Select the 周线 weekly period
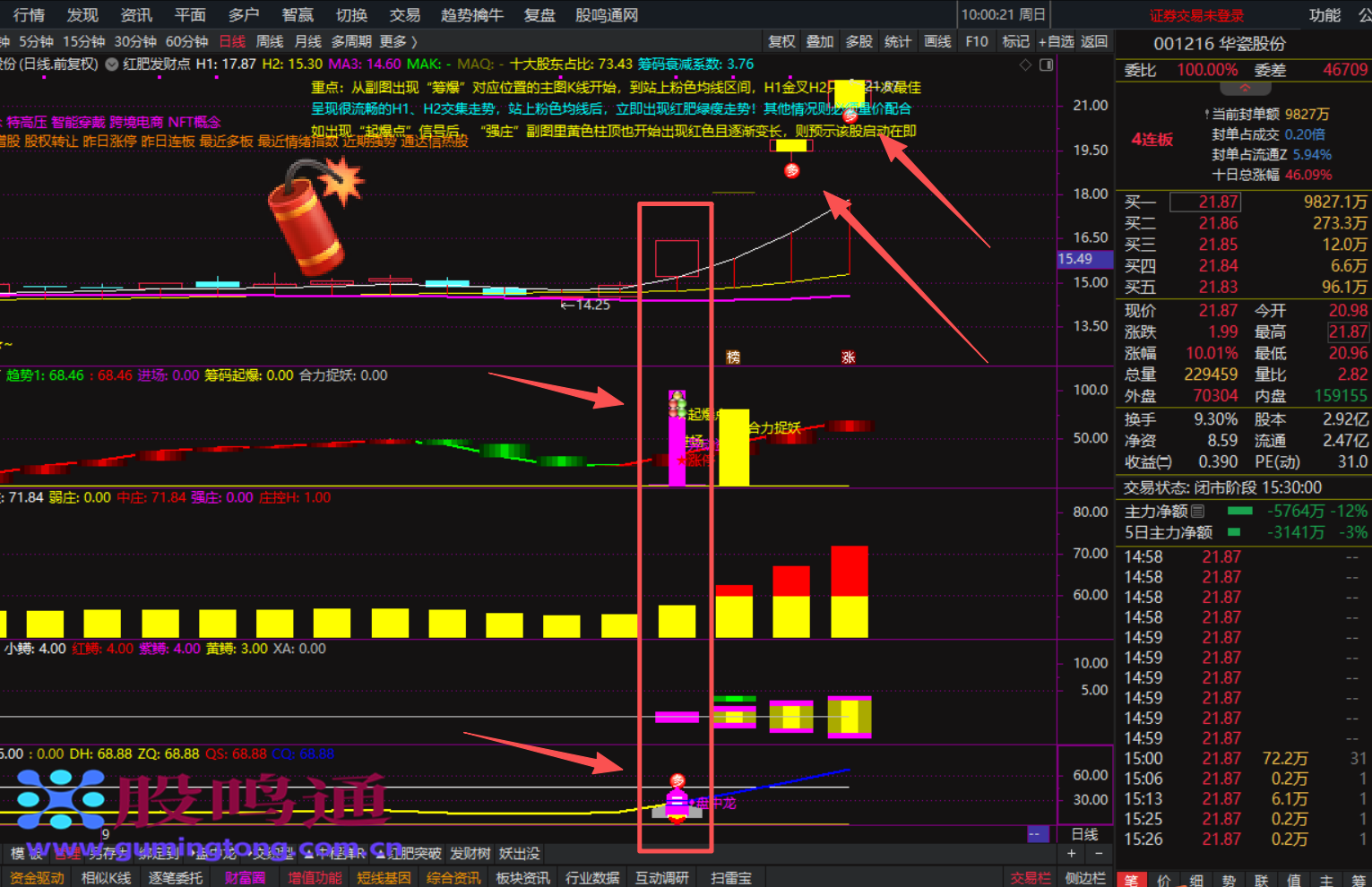This screenshot has width=1372, height=887. coord(270,41)
